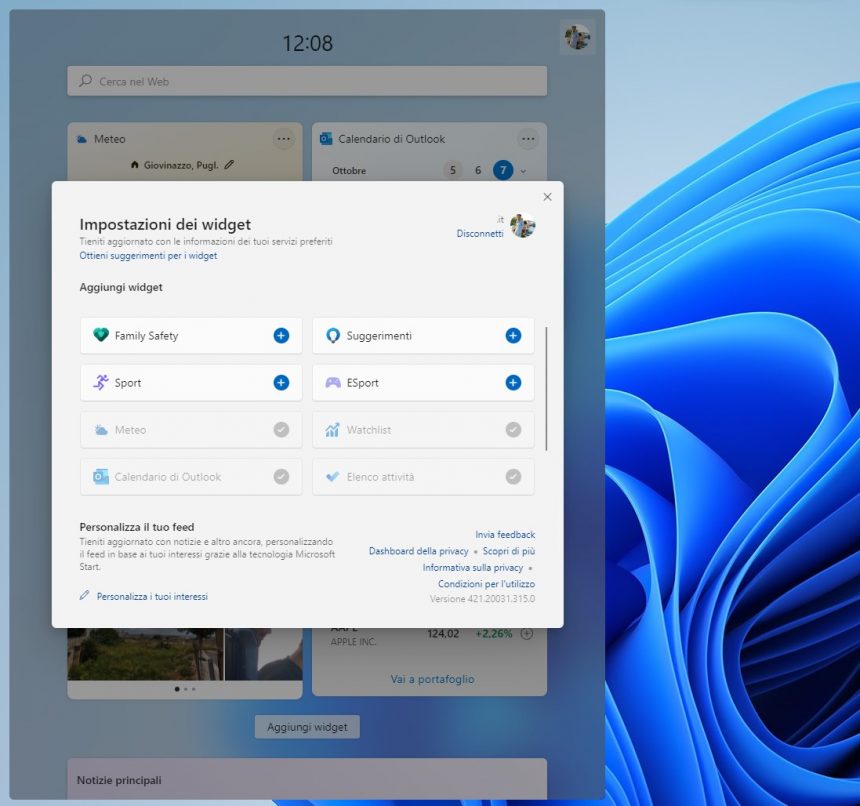Open the Meteo widget options menu
Screen dimensions: 860x806
click(x=284, y=139)
